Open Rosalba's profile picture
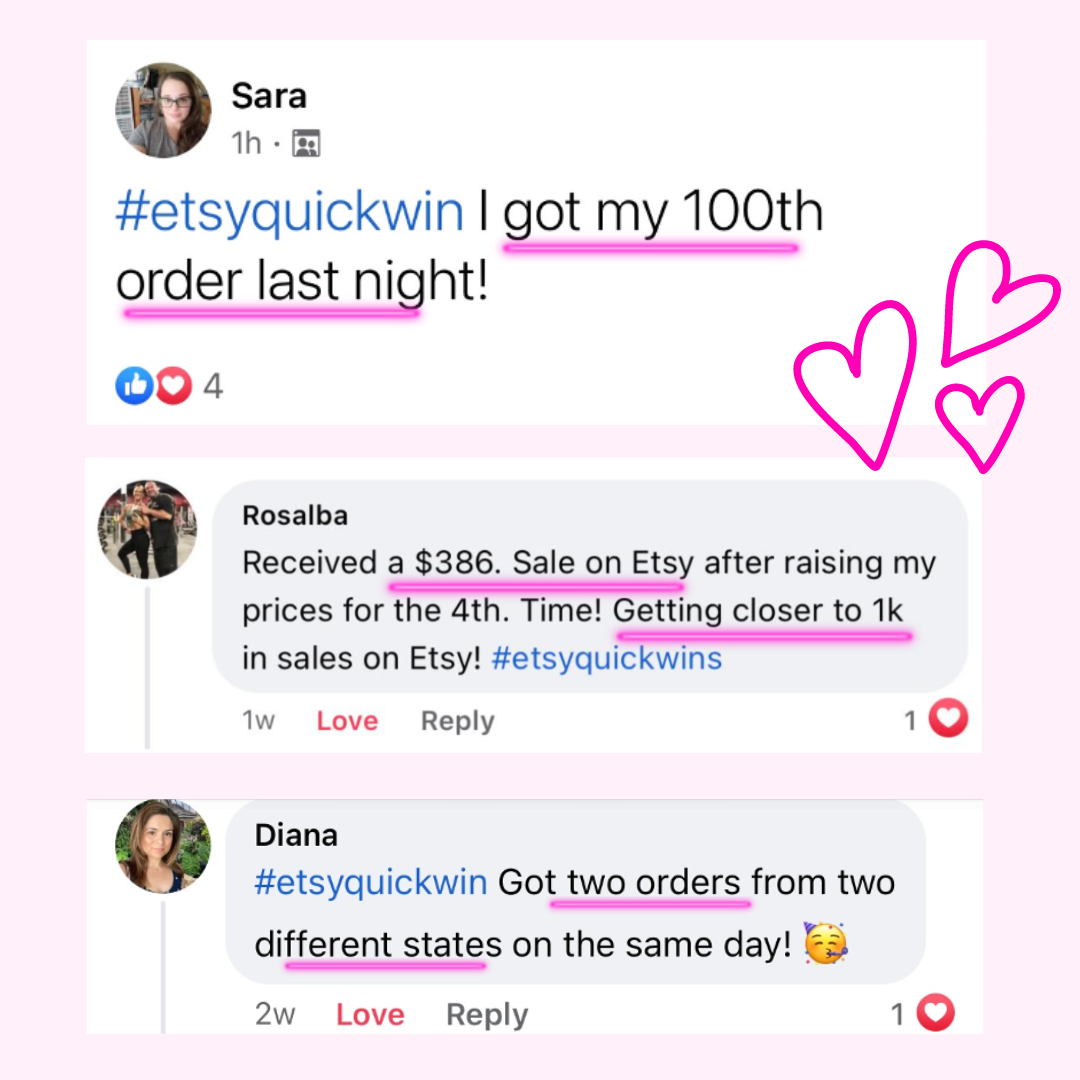Image resolution: width=1080 pixels, height=1080 pixels. (x=147, y=529)
